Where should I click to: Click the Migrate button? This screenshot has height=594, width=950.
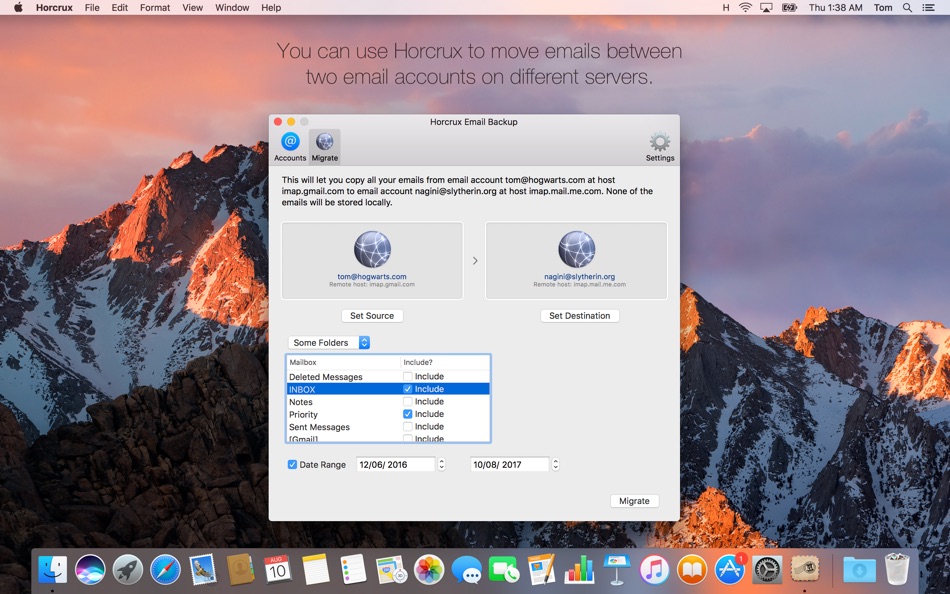(634, 501)
